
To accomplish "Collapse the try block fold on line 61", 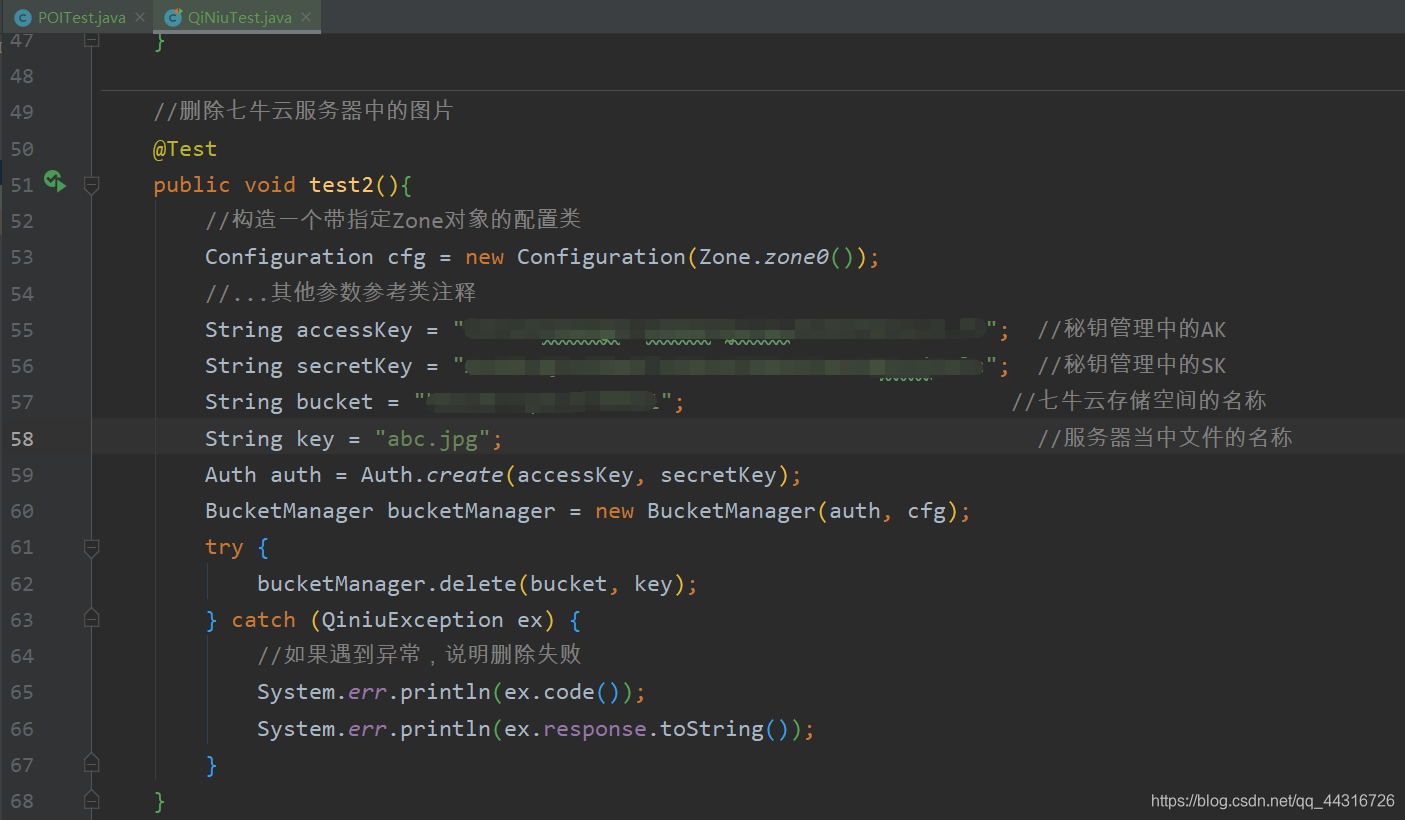I will click(x=92, y=547).
